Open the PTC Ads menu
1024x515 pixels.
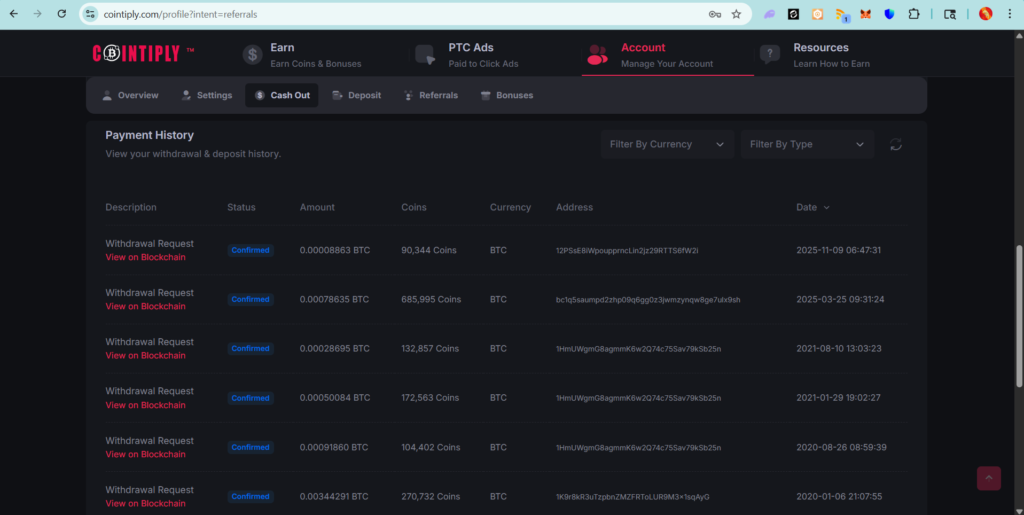tap(470, 55)
